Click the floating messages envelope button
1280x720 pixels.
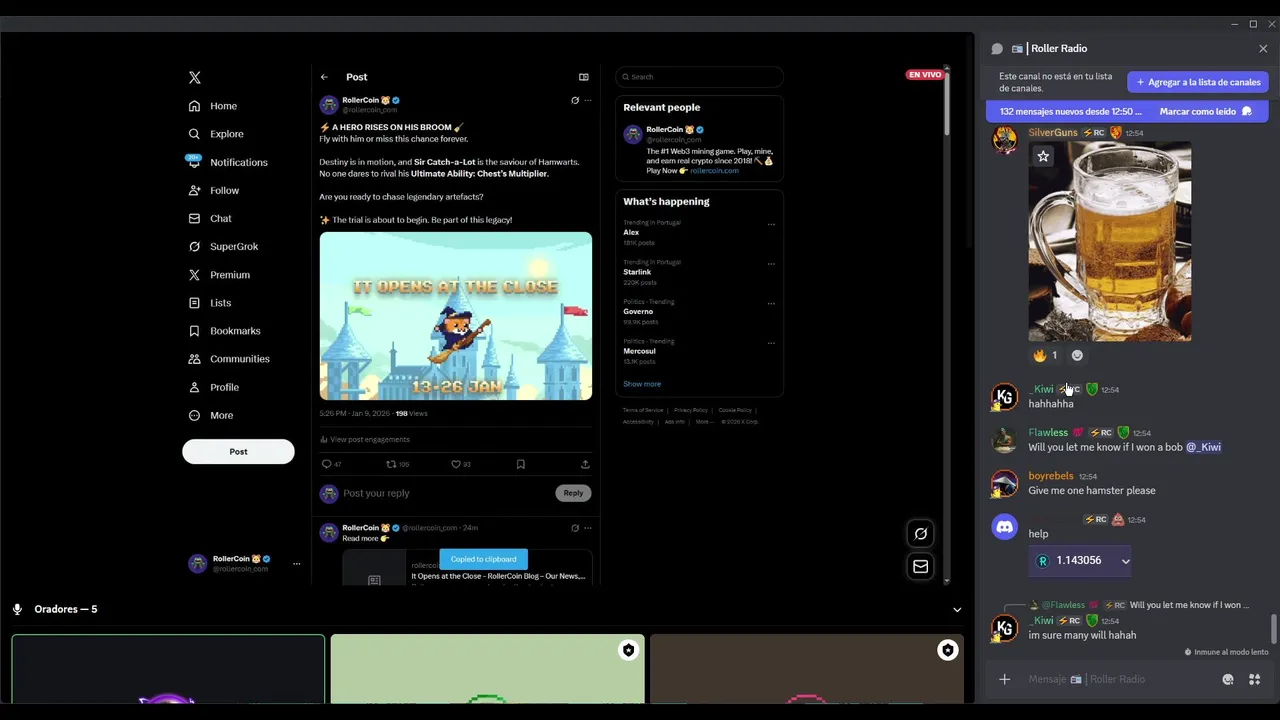921,567
